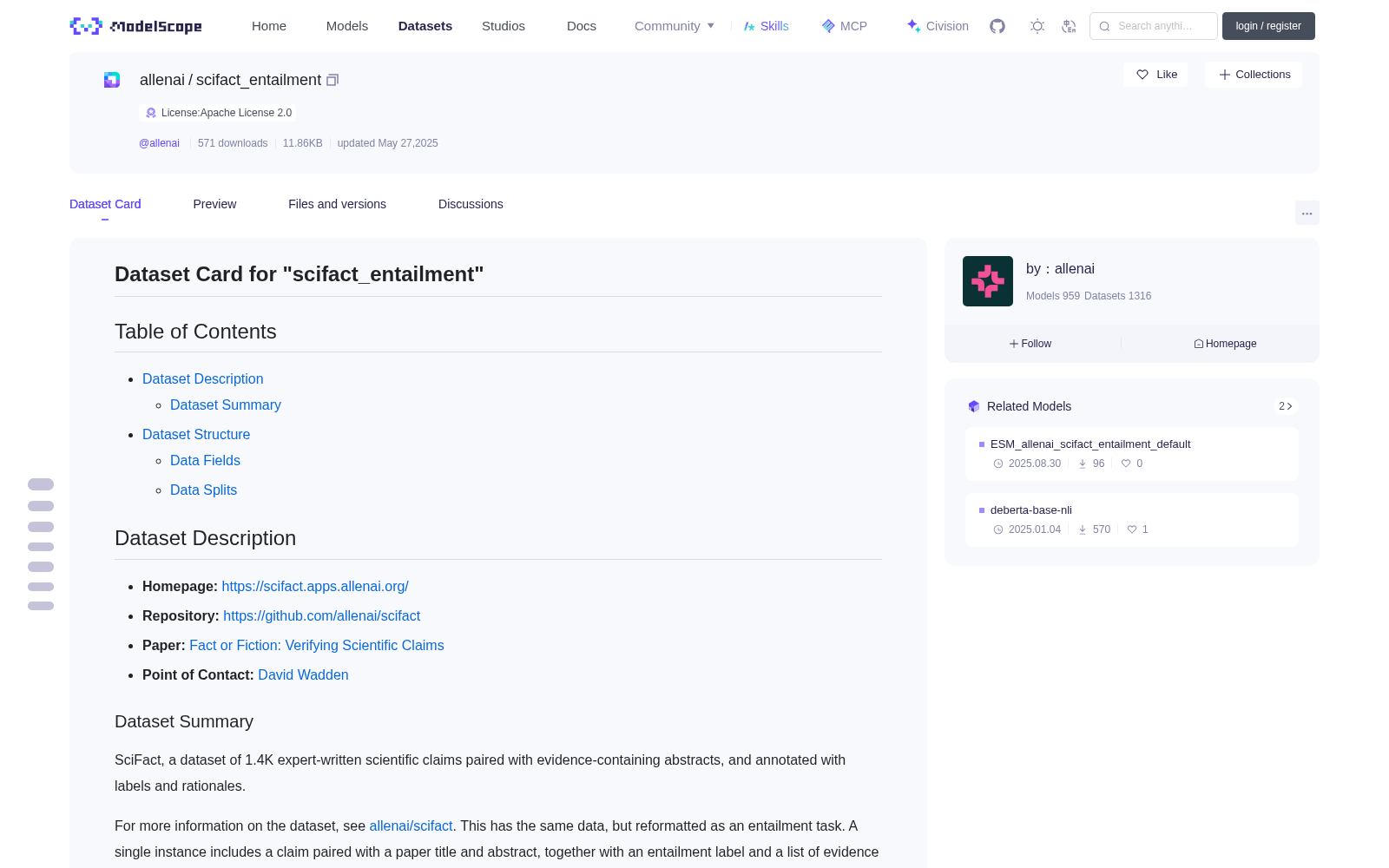1389x868 pixels.
Task: Open the MCP menu item
Action: point(844,26)
